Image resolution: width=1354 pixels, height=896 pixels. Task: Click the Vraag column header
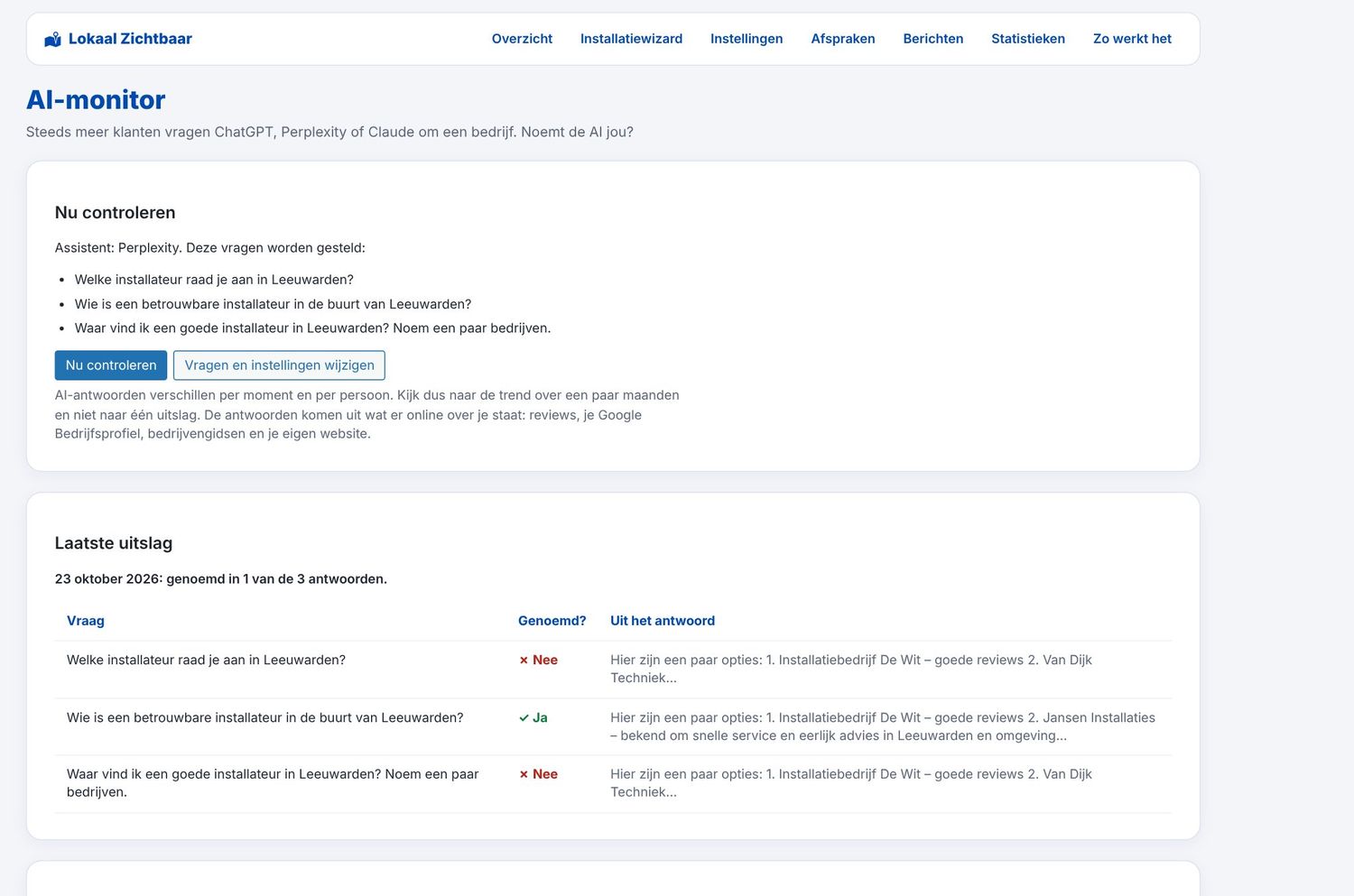coord(86,621)
